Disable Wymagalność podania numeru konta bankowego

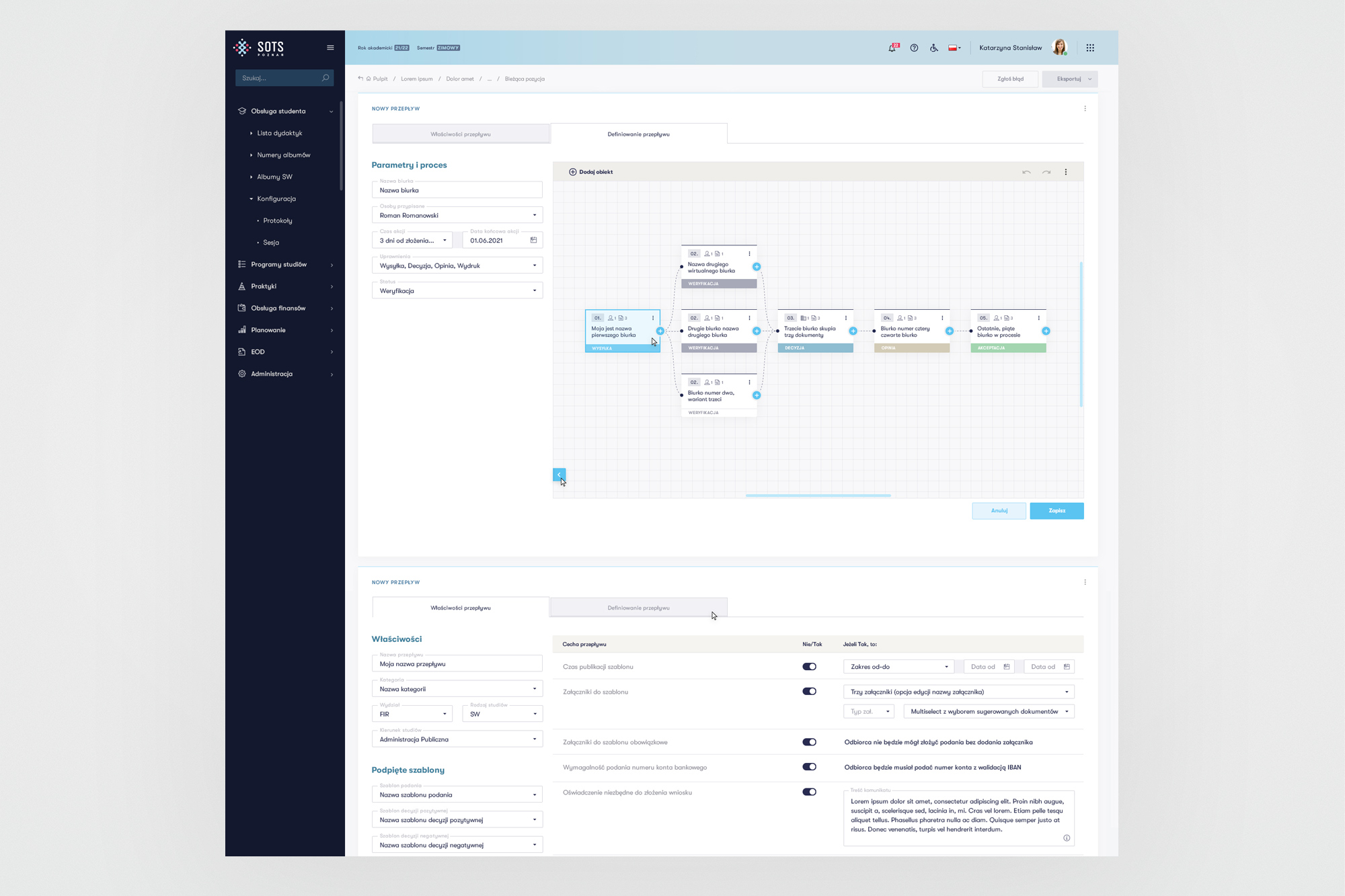[x=809, y=767]
